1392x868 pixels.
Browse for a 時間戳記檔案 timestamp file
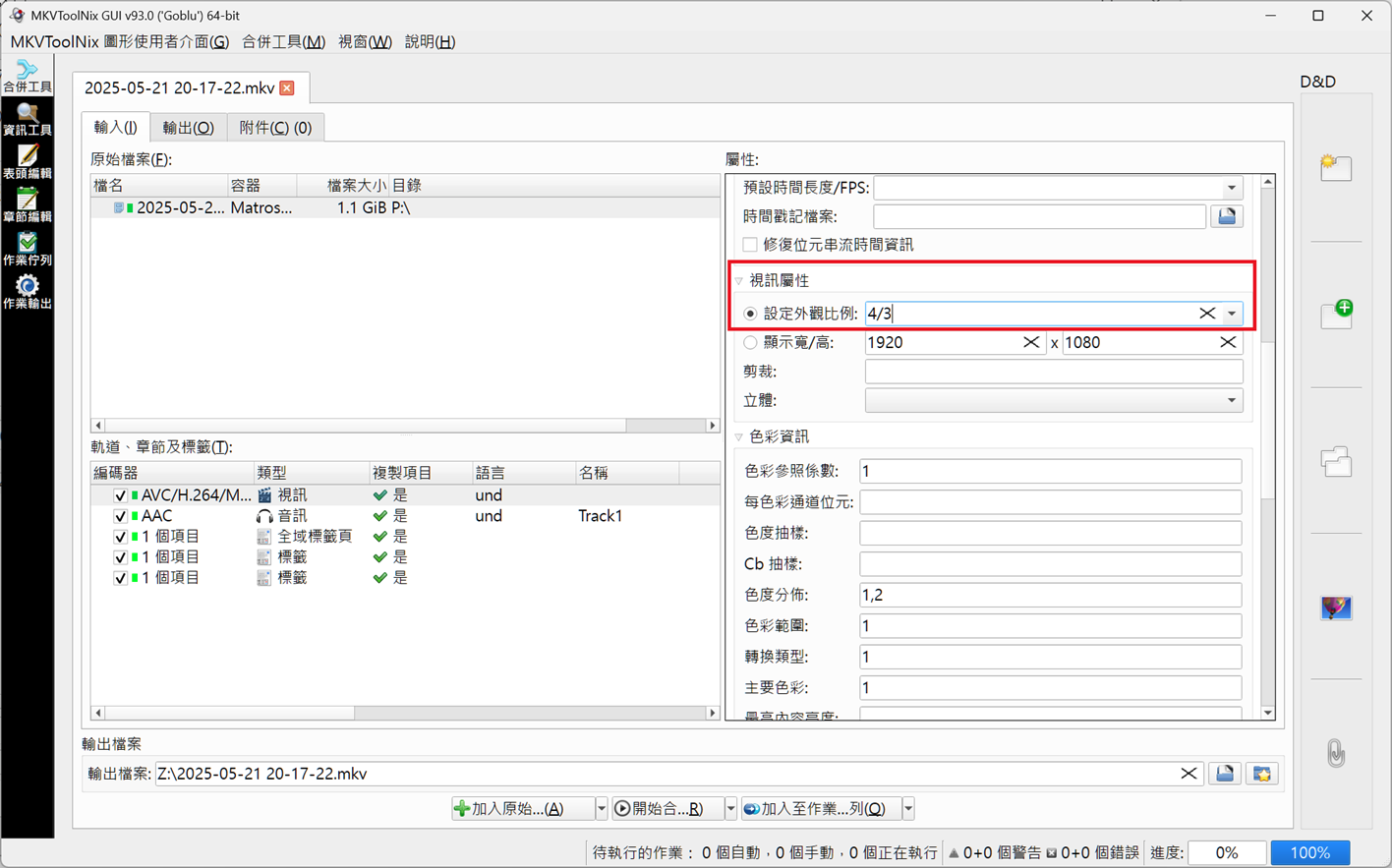1227,216
